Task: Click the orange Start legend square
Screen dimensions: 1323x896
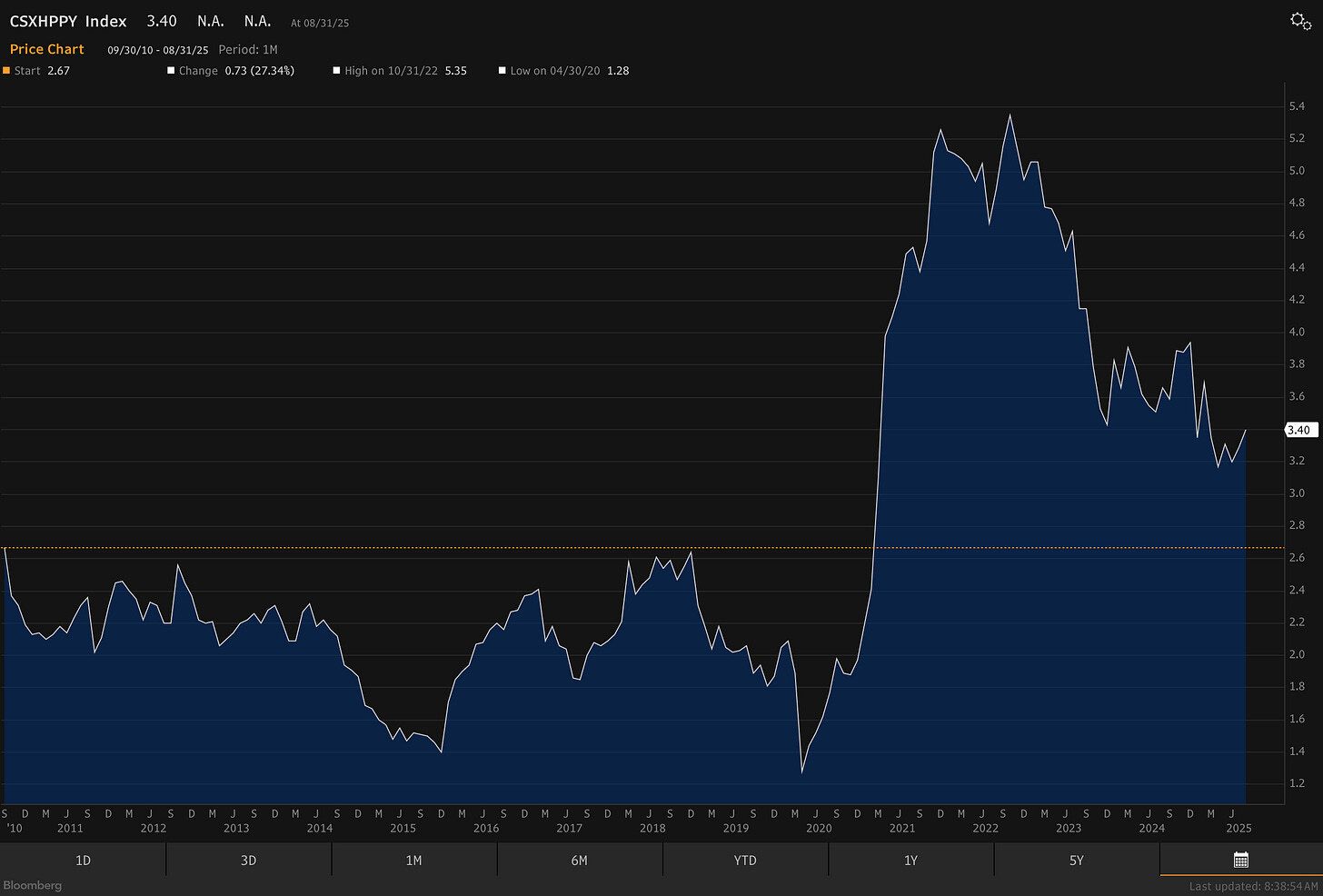Action: [x=6, y=70]
